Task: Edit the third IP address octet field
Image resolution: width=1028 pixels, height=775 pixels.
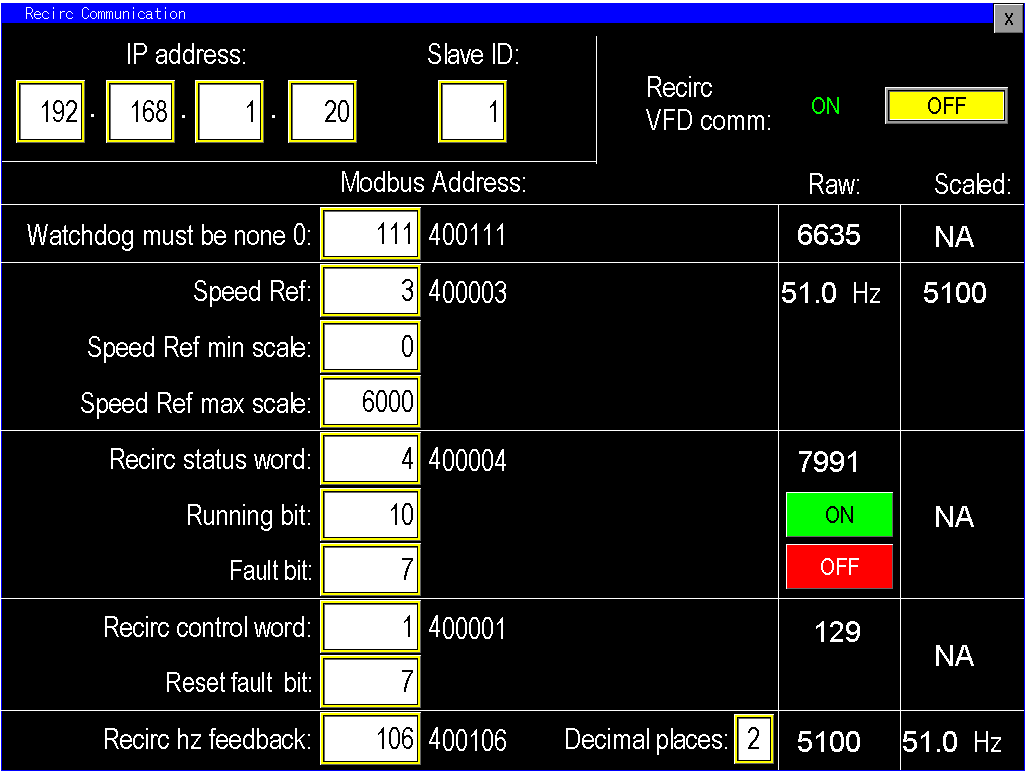Action: [230, 111]
